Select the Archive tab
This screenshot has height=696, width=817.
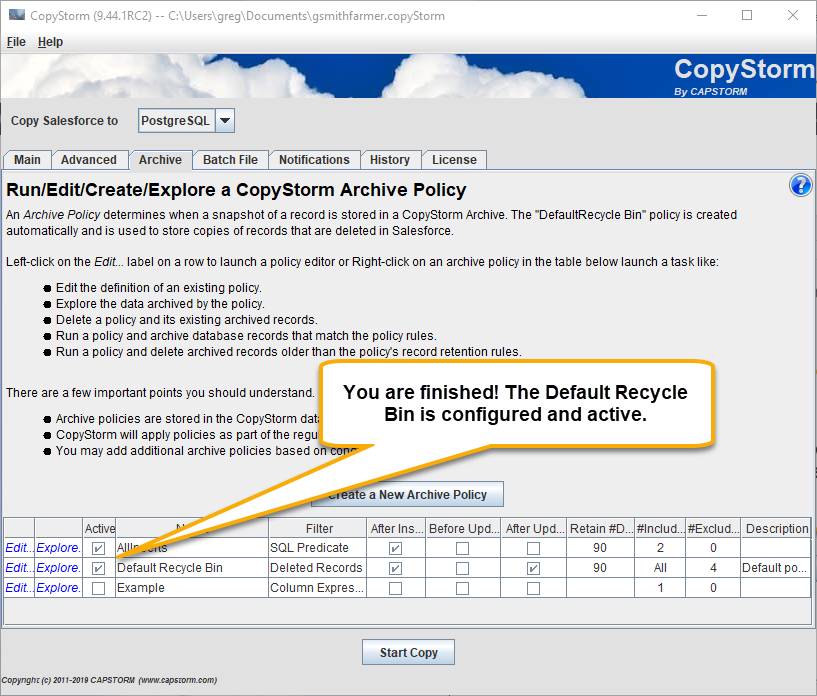[x=160, y=159]
